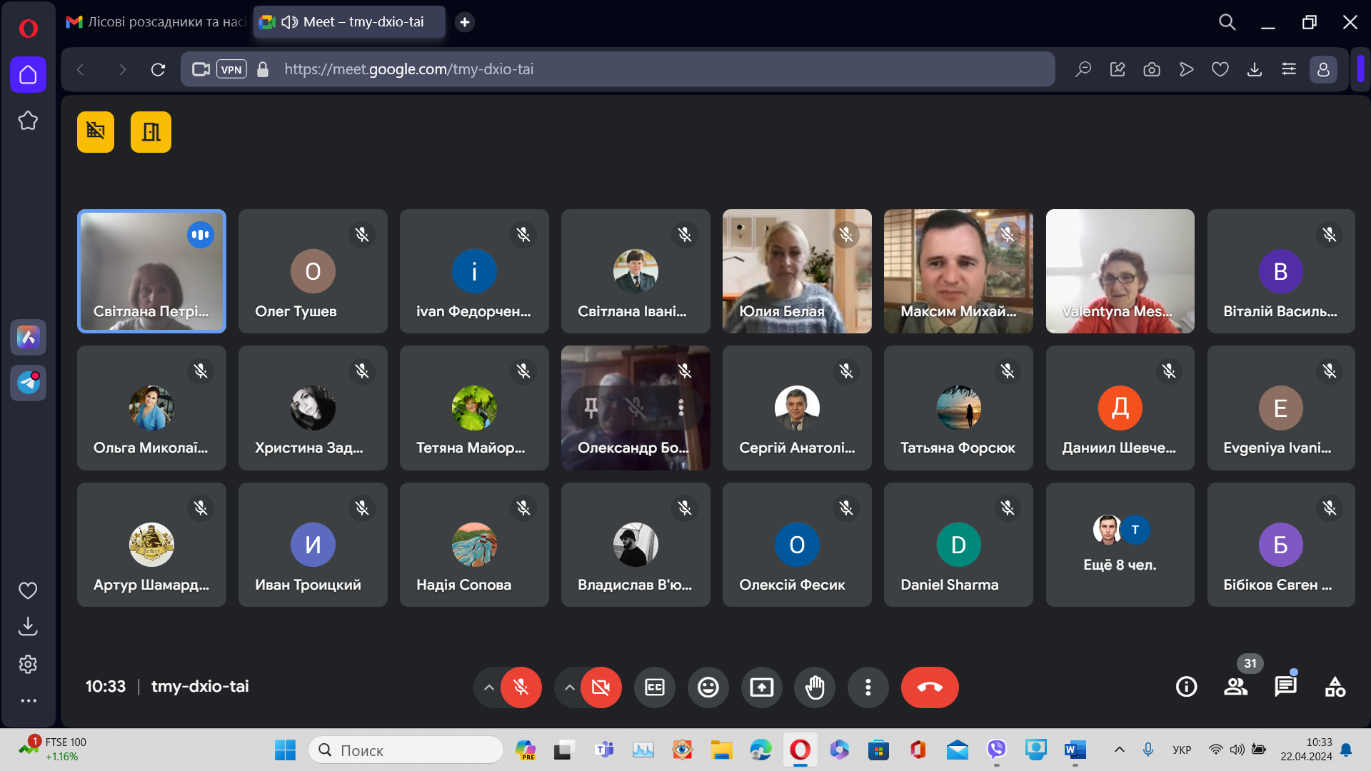1371x771 pixels.
Task: Open Opera Easy Setup sliders icon
Action: pos(1289,70)
